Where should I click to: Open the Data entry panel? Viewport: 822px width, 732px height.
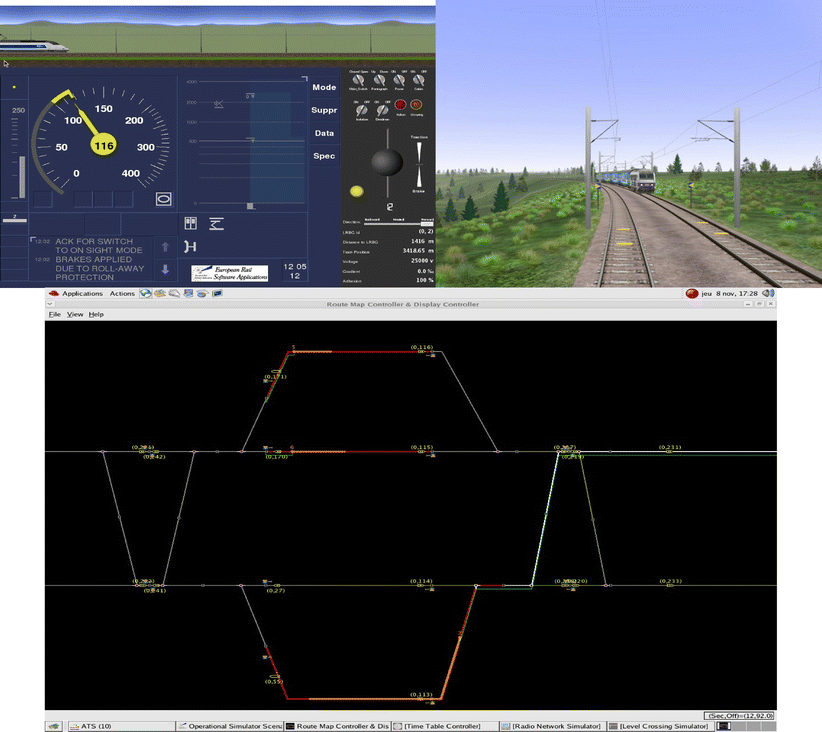(x=323, y=133)
